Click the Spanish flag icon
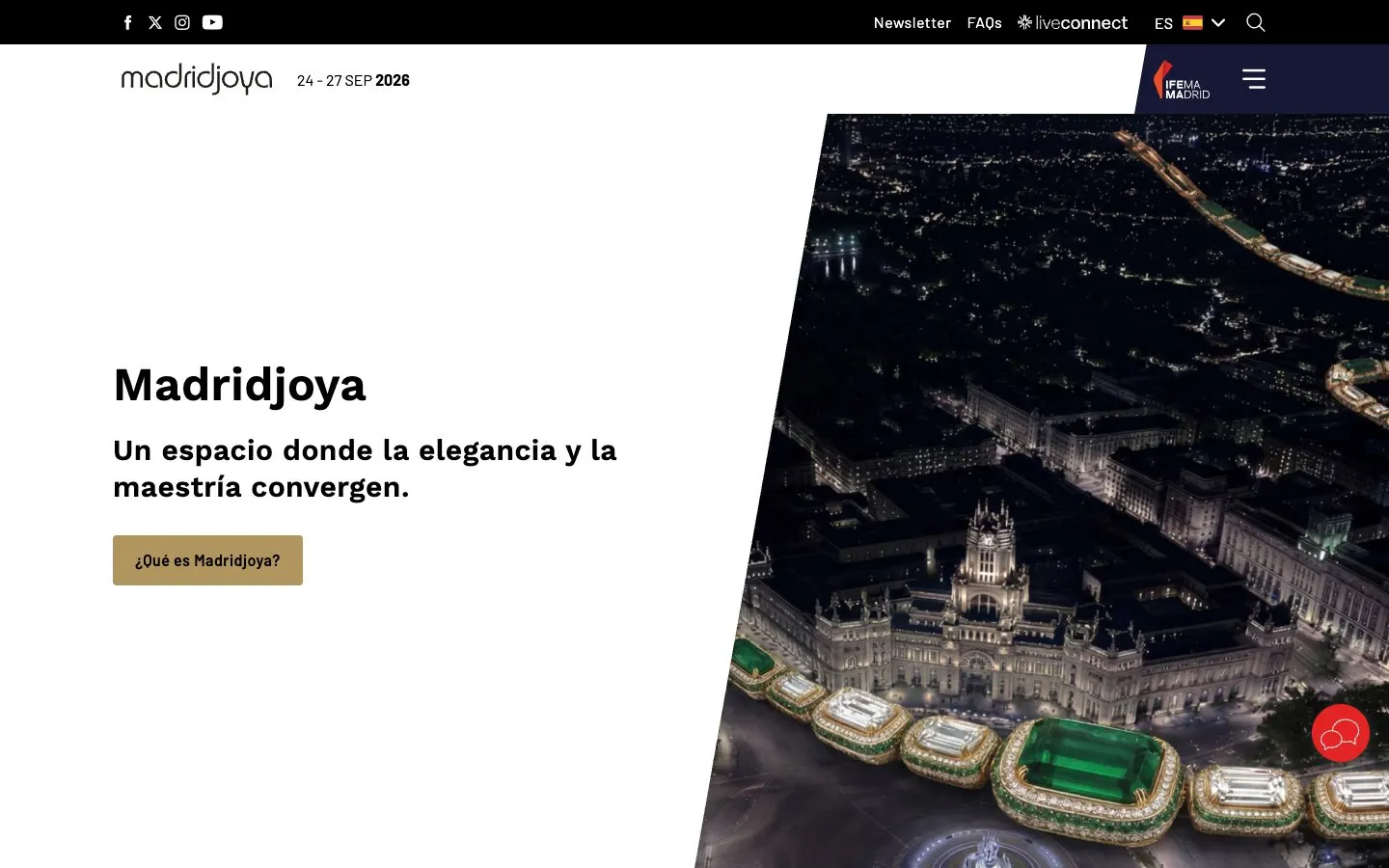The height and width of the screenshot is (868, 1389). coord(1192,22)
